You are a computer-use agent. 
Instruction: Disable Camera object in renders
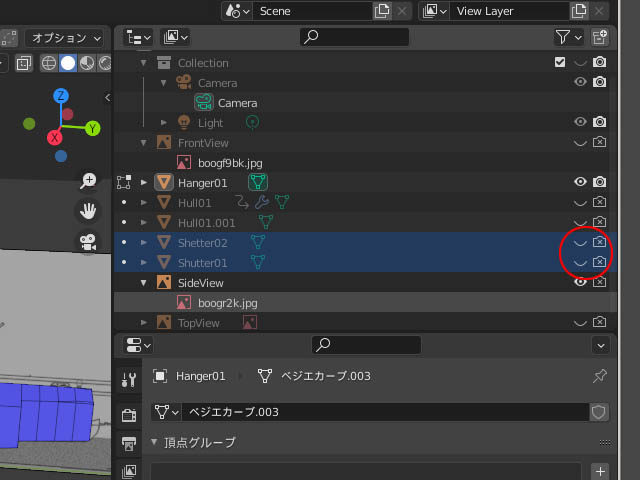point(599,82)
